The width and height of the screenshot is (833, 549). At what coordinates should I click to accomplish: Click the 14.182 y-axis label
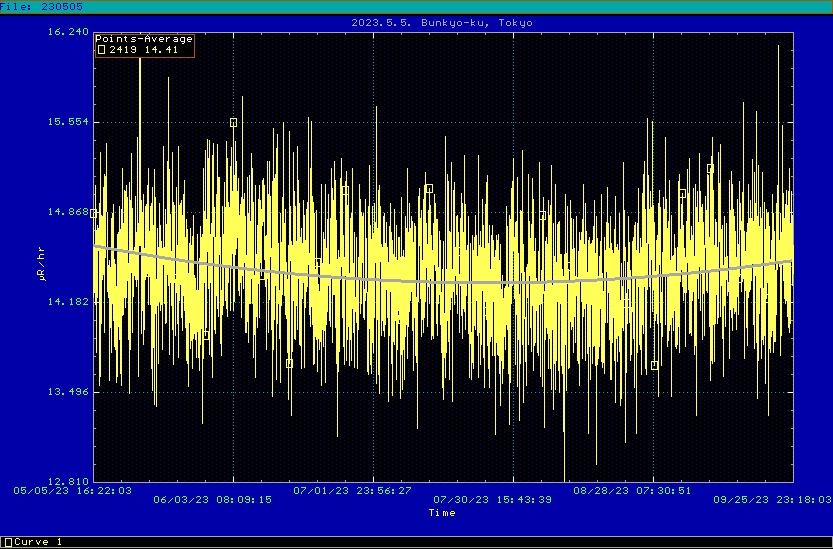click(x=68, y=301)
